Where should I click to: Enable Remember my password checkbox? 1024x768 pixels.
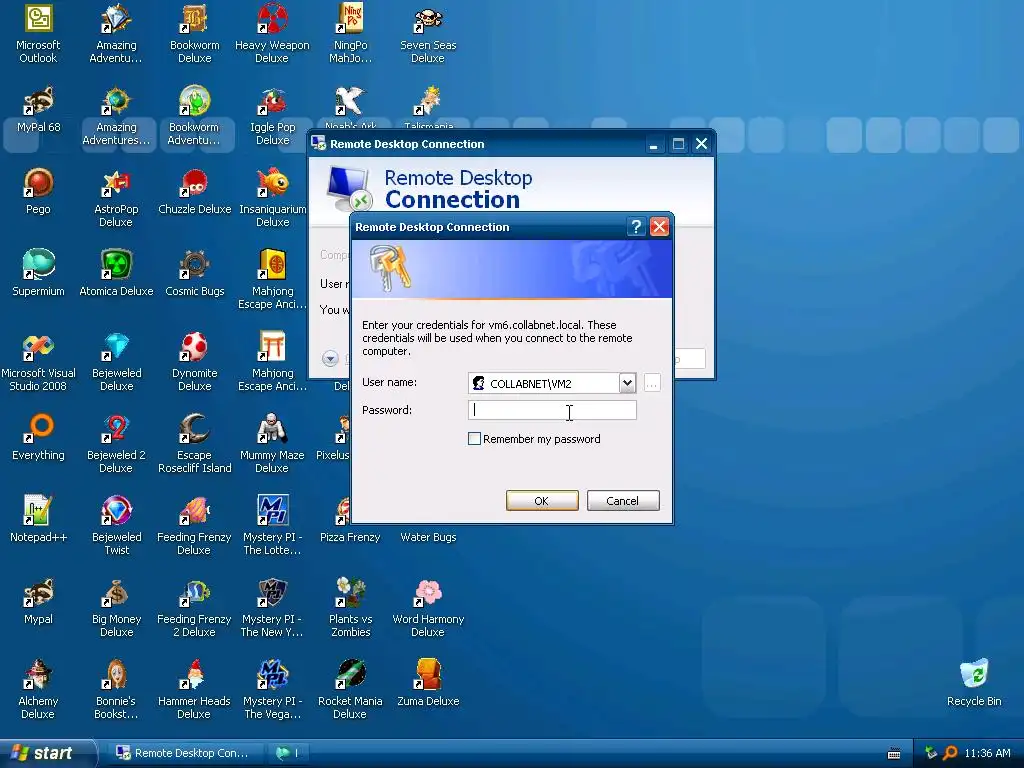474,439
